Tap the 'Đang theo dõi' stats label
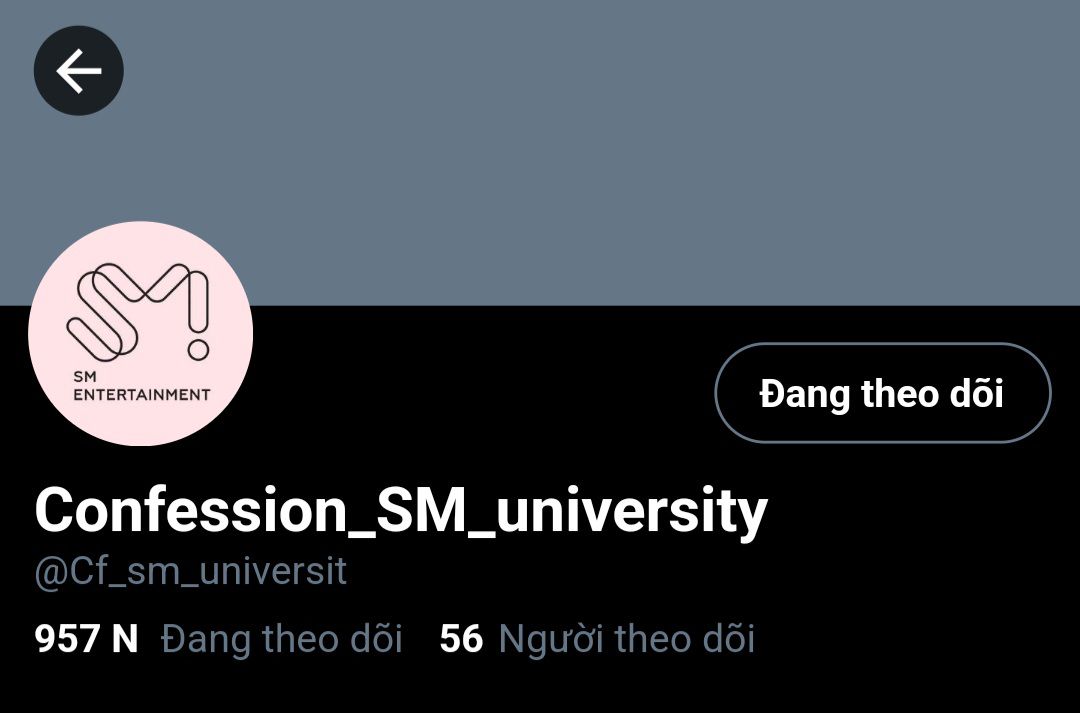 click(282, 638)
